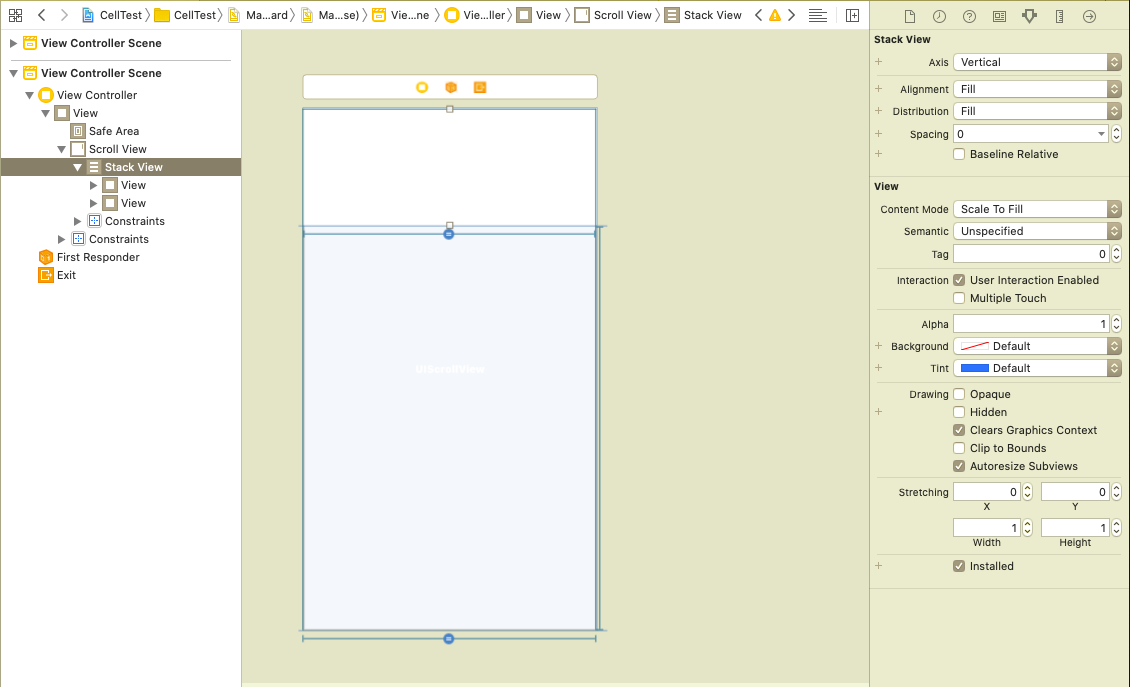Expand the first collapsed View Controller Scene
The image size is (1130, 687).
point(13,43)
